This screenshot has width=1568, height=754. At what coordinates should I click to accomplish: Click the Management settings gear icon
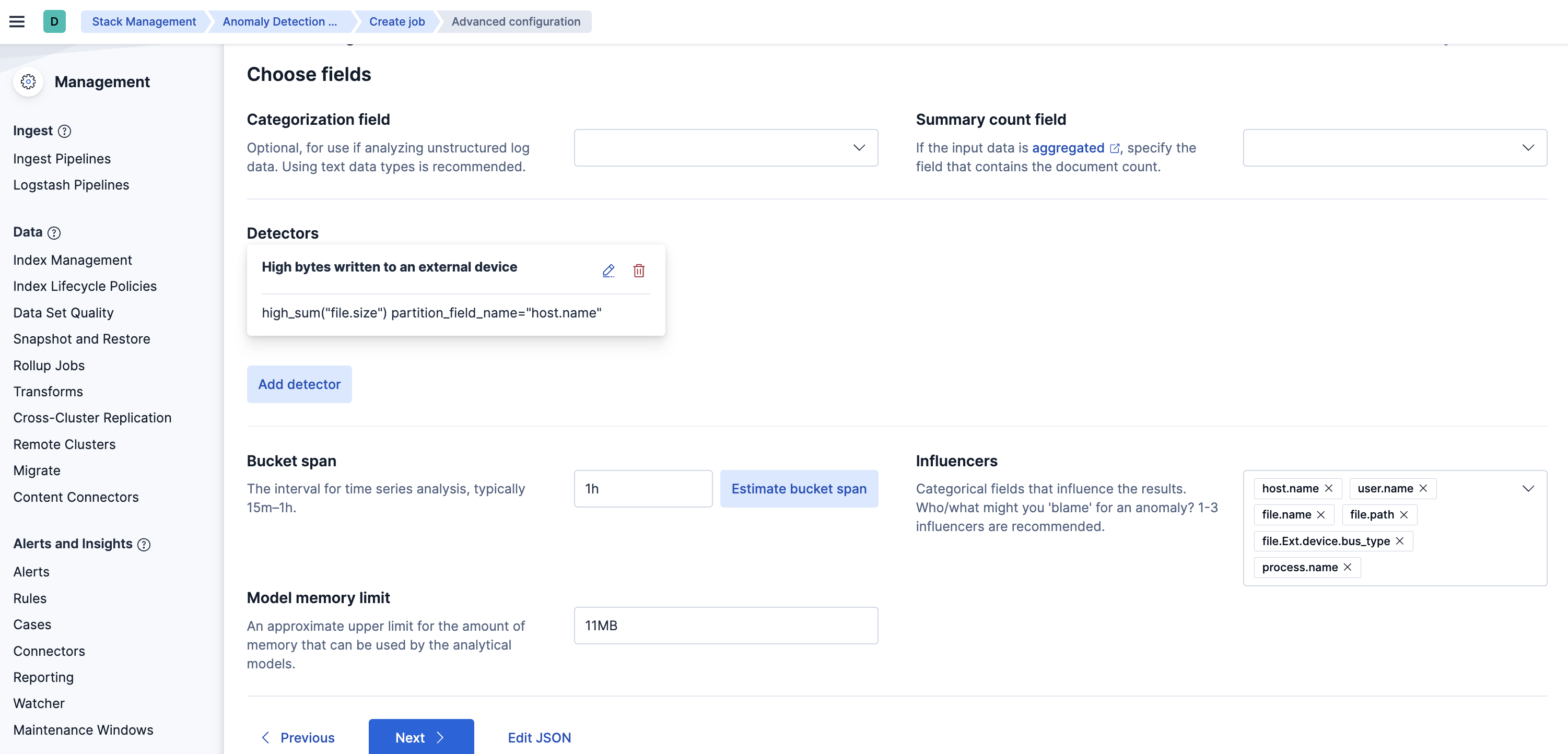[x=28, y=81]
